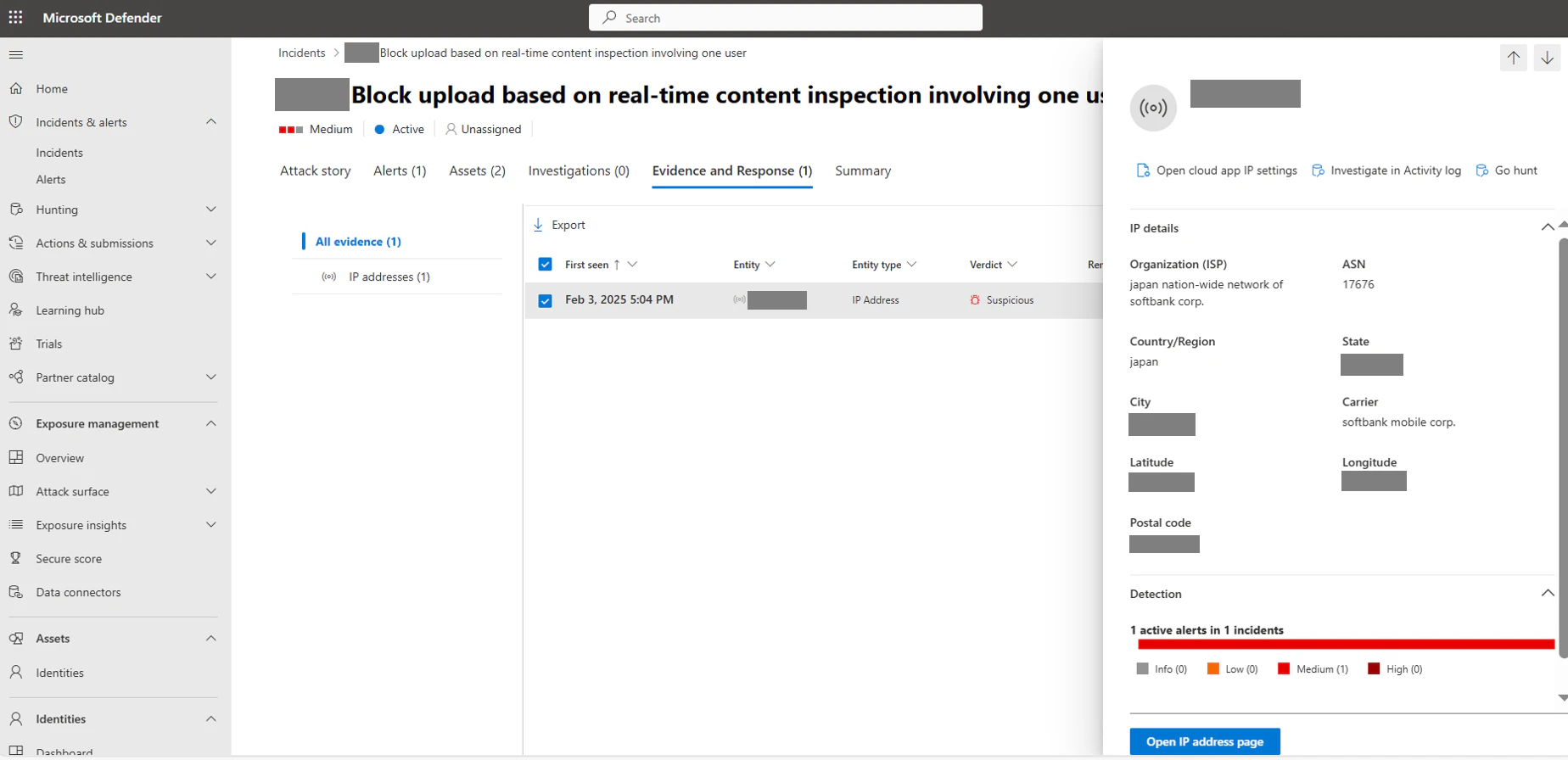Click the Unassigned owner label
This screenshot has height=760, width=1568.
[491, 129]
